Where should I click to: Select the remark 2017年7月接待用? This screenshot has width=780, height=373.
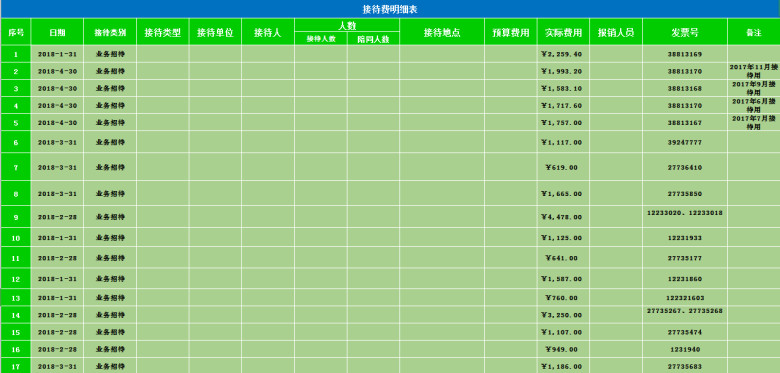tap(754, 122)
